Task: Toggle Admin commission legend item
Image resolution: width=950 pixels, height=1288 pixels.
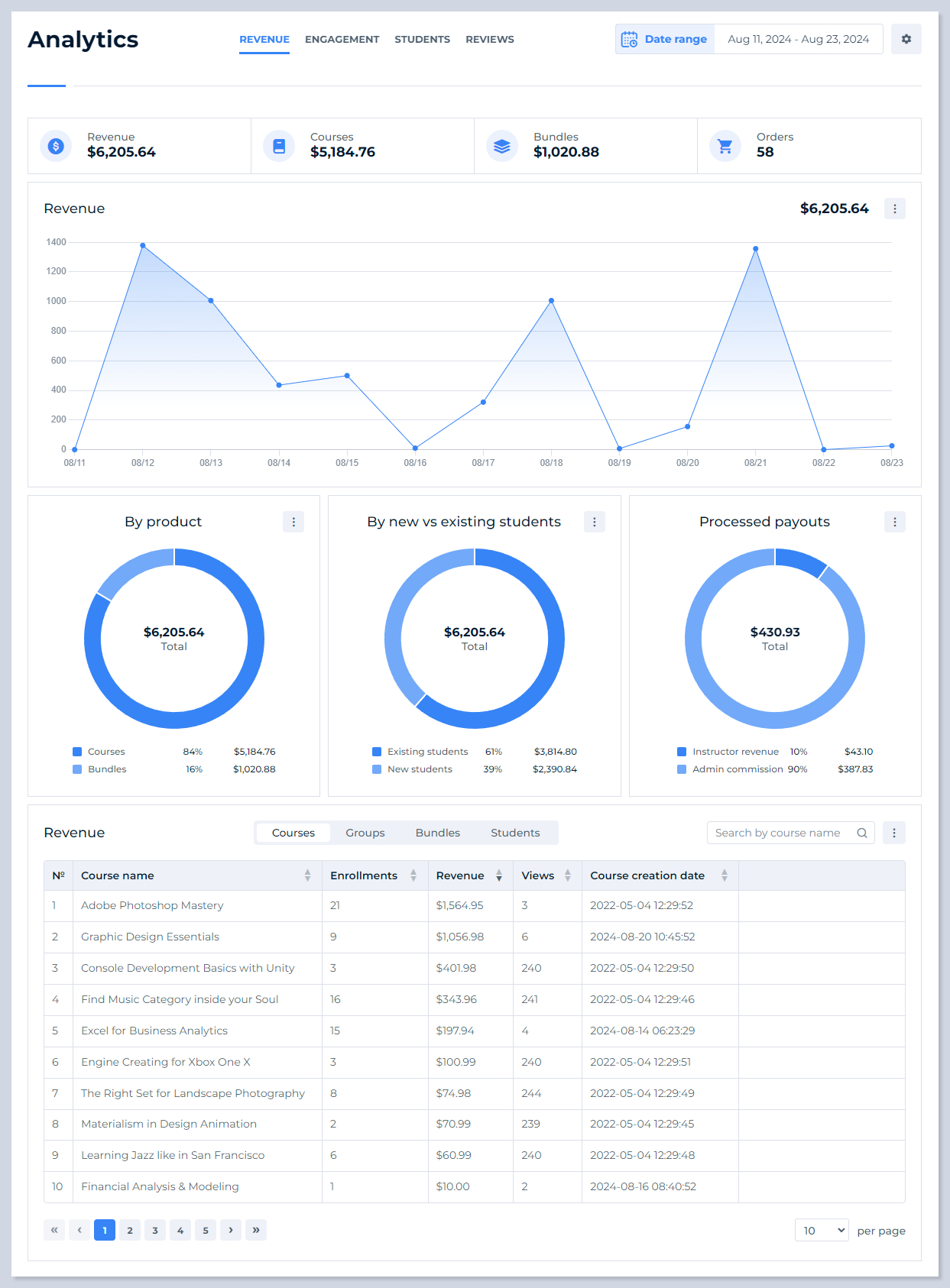Action: (737, 769)
